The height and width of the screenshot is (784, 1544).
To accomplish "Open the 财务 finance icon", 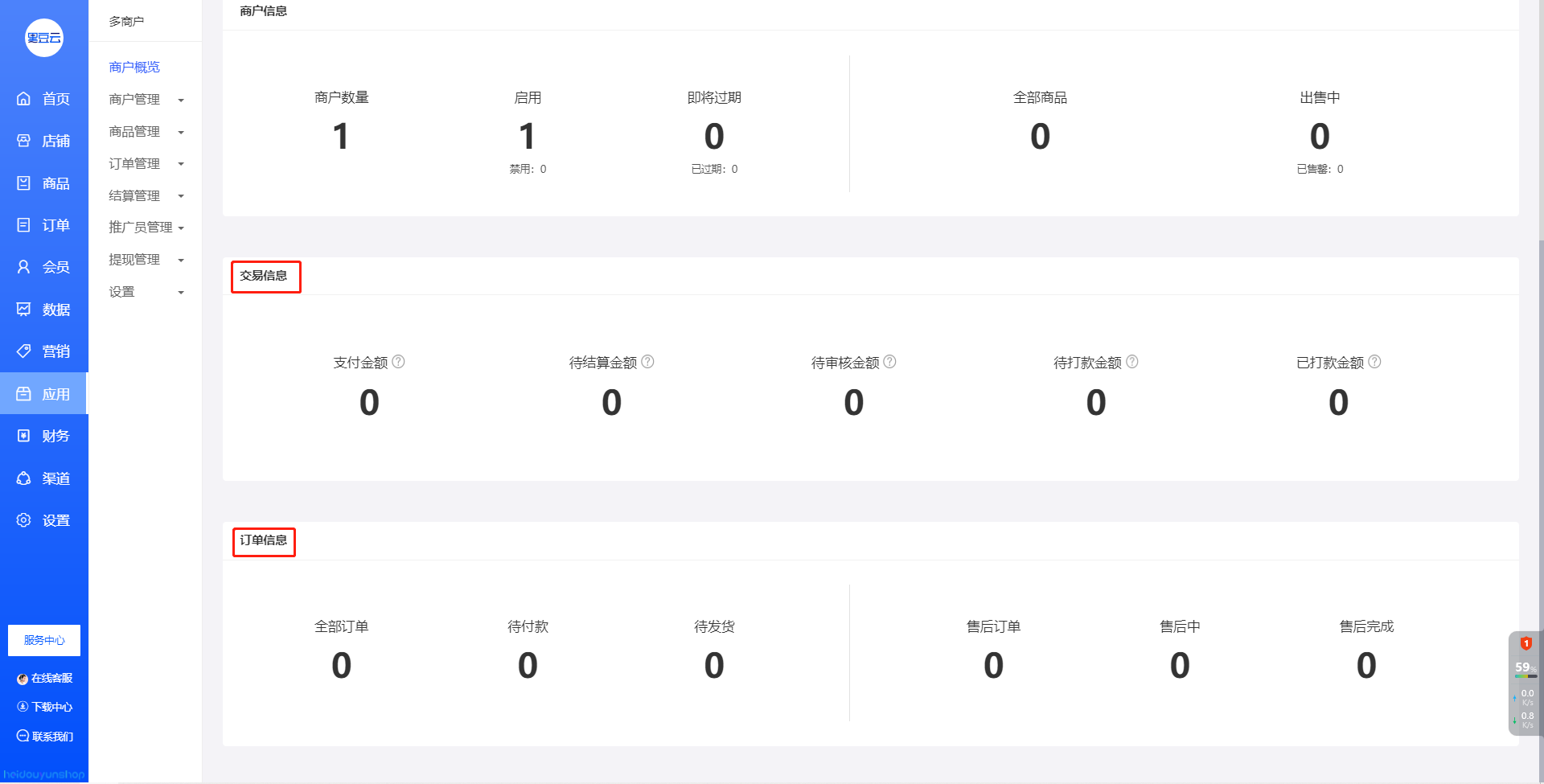I will 23,436.
